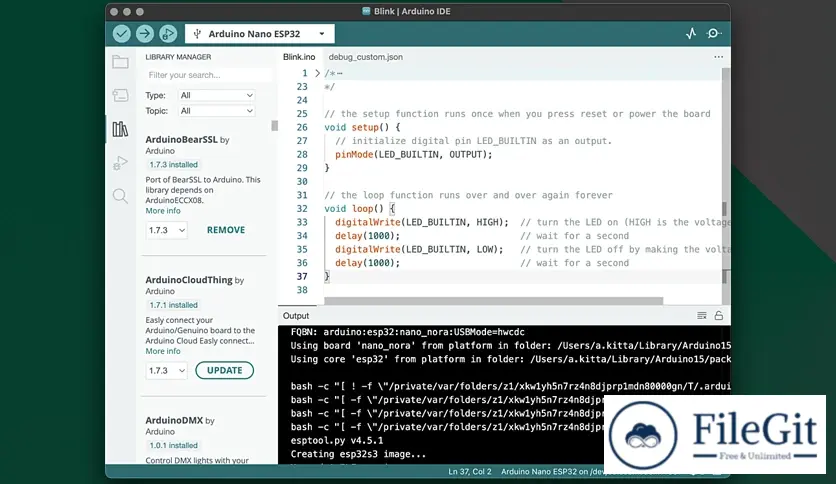Click the pinMode(LED_BUILTIN, OUTPUT) code line
The width and height of the screenshot is (836, 484).
point(414,155)
